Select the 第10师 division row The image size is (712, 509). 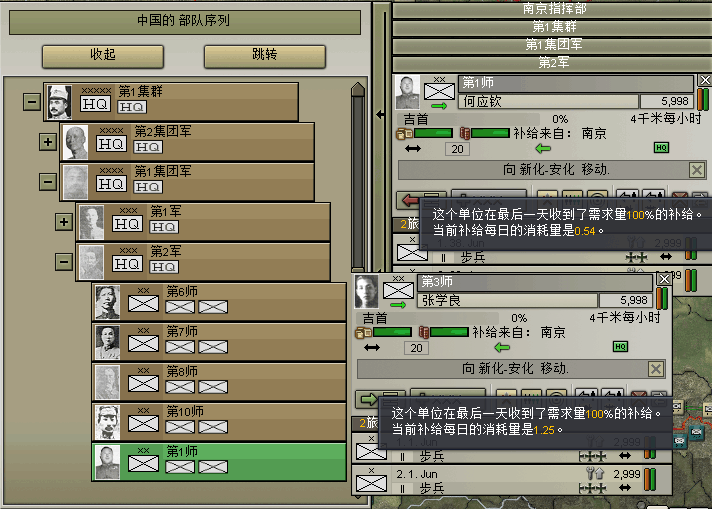click(219, 422)
